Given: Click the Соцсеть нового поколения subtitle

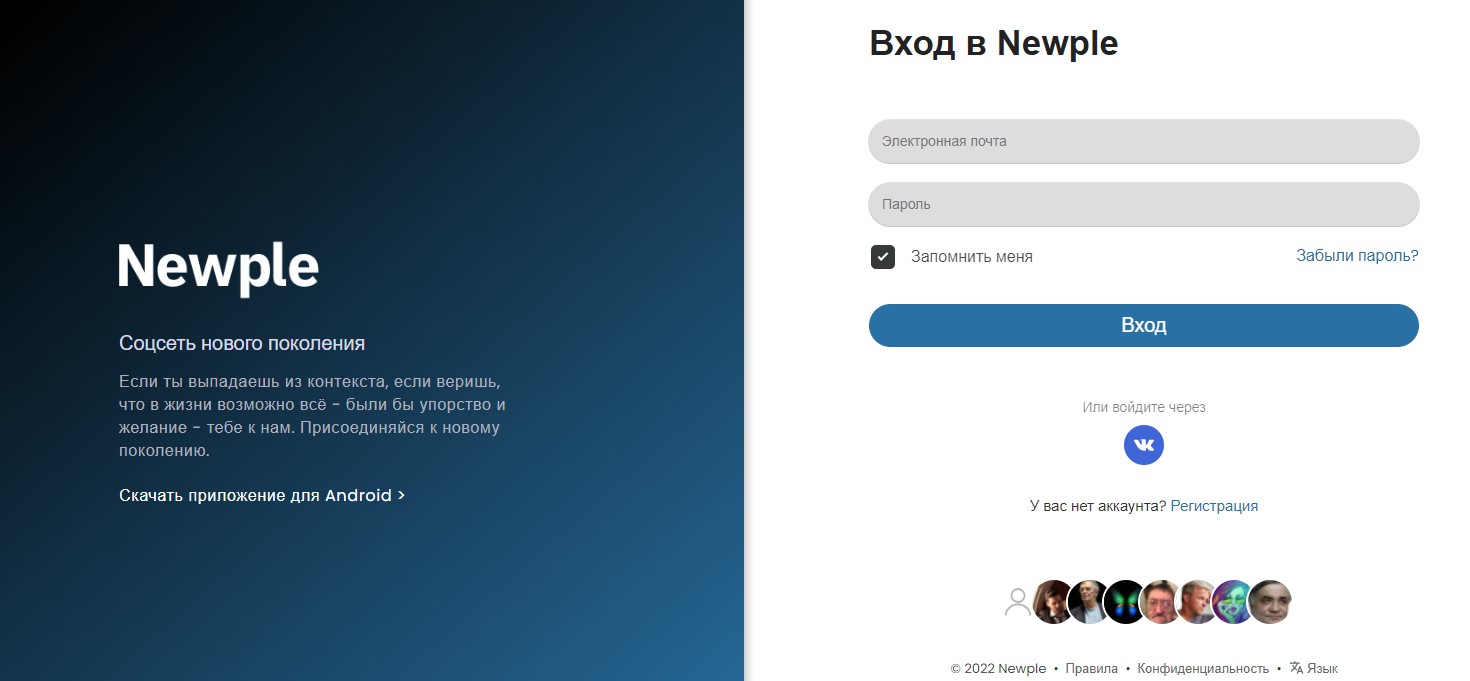Looking at the screenshot, I should (x=242, y=343).
